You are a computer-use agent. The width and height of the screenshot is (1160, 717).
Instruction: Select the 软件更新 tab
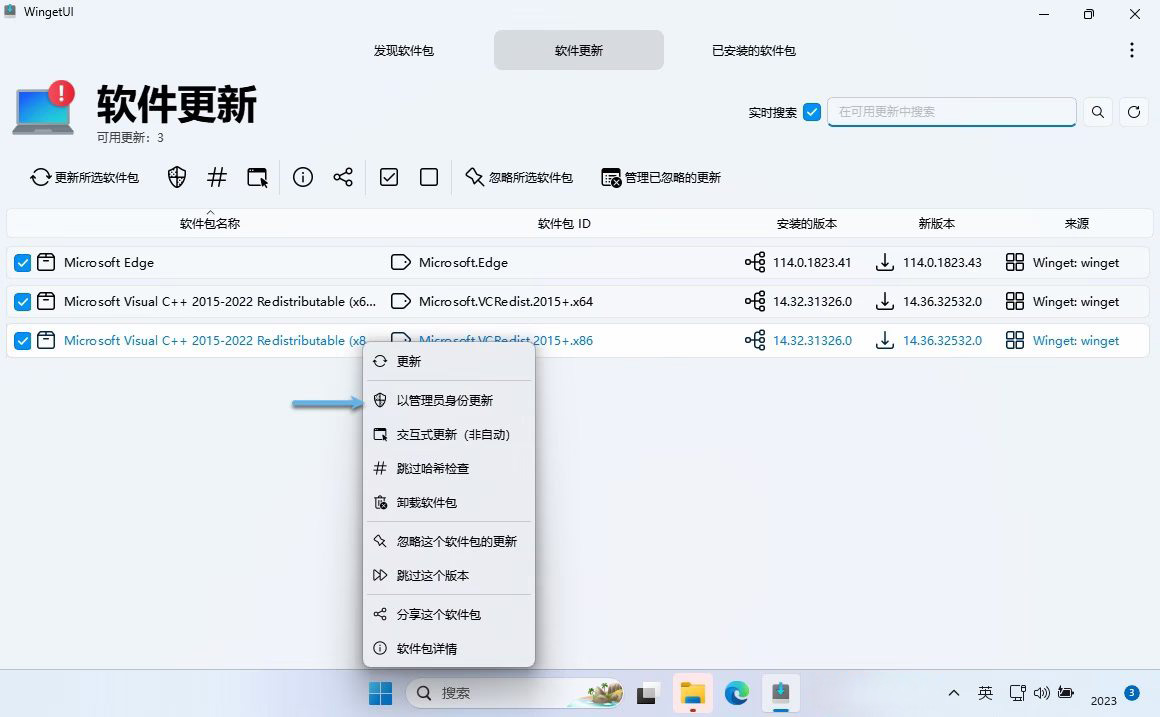click(579, 50)
